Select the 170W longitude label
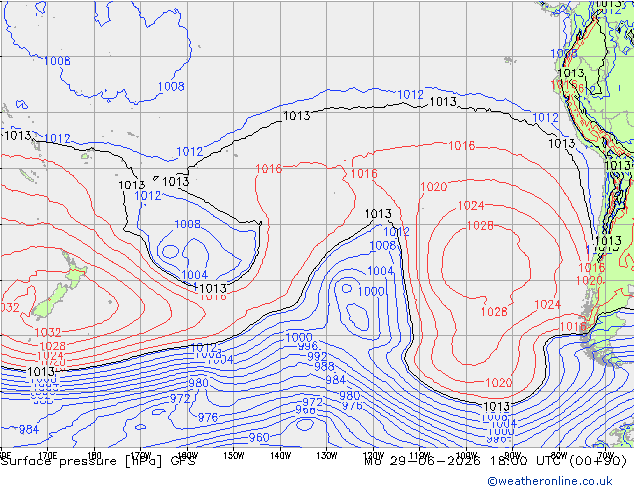This screenshot has height=490, width=634. (x=141, y=456)
